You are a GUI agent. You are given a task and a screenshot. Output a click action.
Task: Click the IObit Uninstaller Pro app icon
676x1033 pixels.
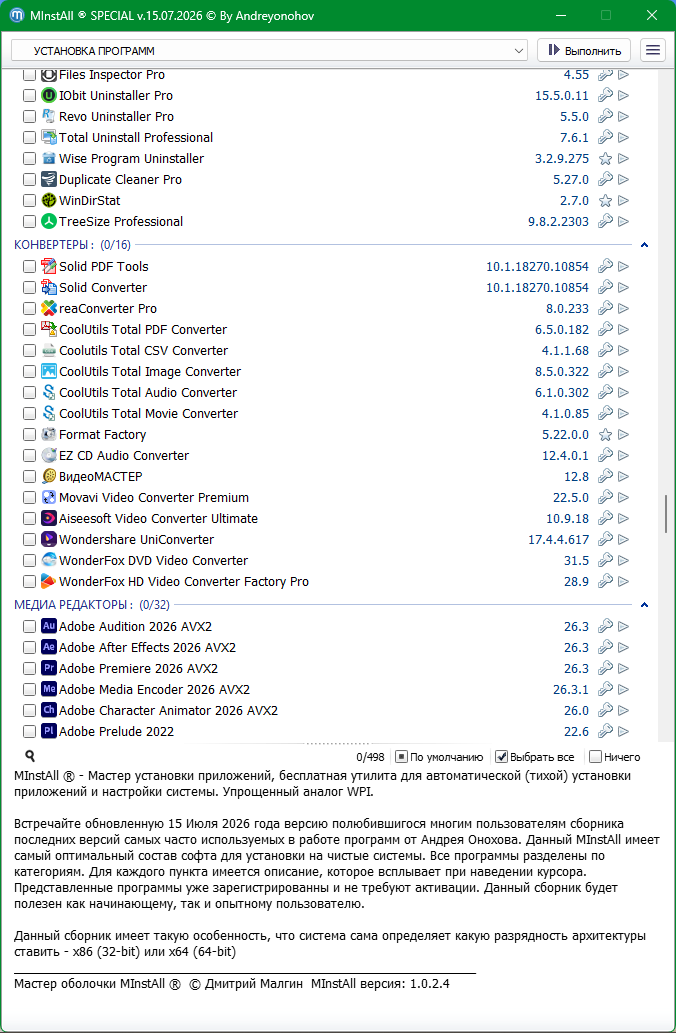[x=49, y=96]
